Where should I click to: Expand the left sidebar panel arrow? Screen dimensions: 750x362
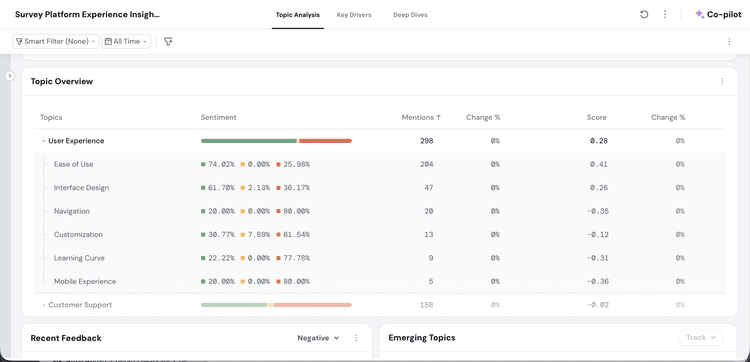click(10, 76)
